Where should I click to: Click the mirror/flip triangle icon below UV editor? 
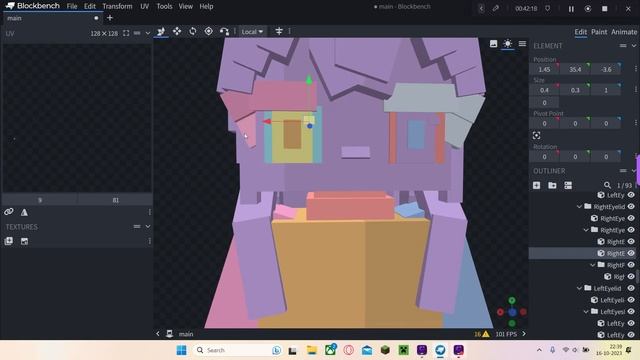(24, 212)
